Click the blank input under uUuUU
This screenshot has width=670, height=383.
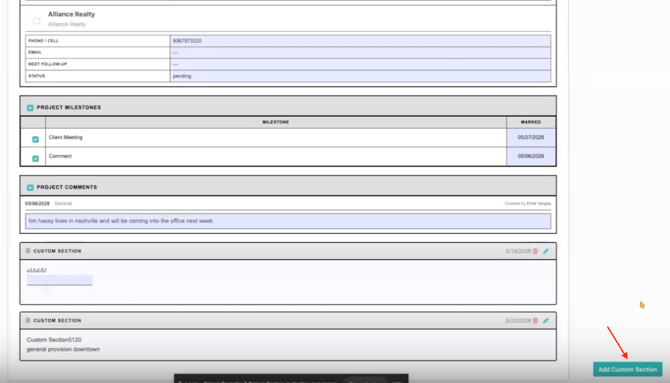coord(59,280)
